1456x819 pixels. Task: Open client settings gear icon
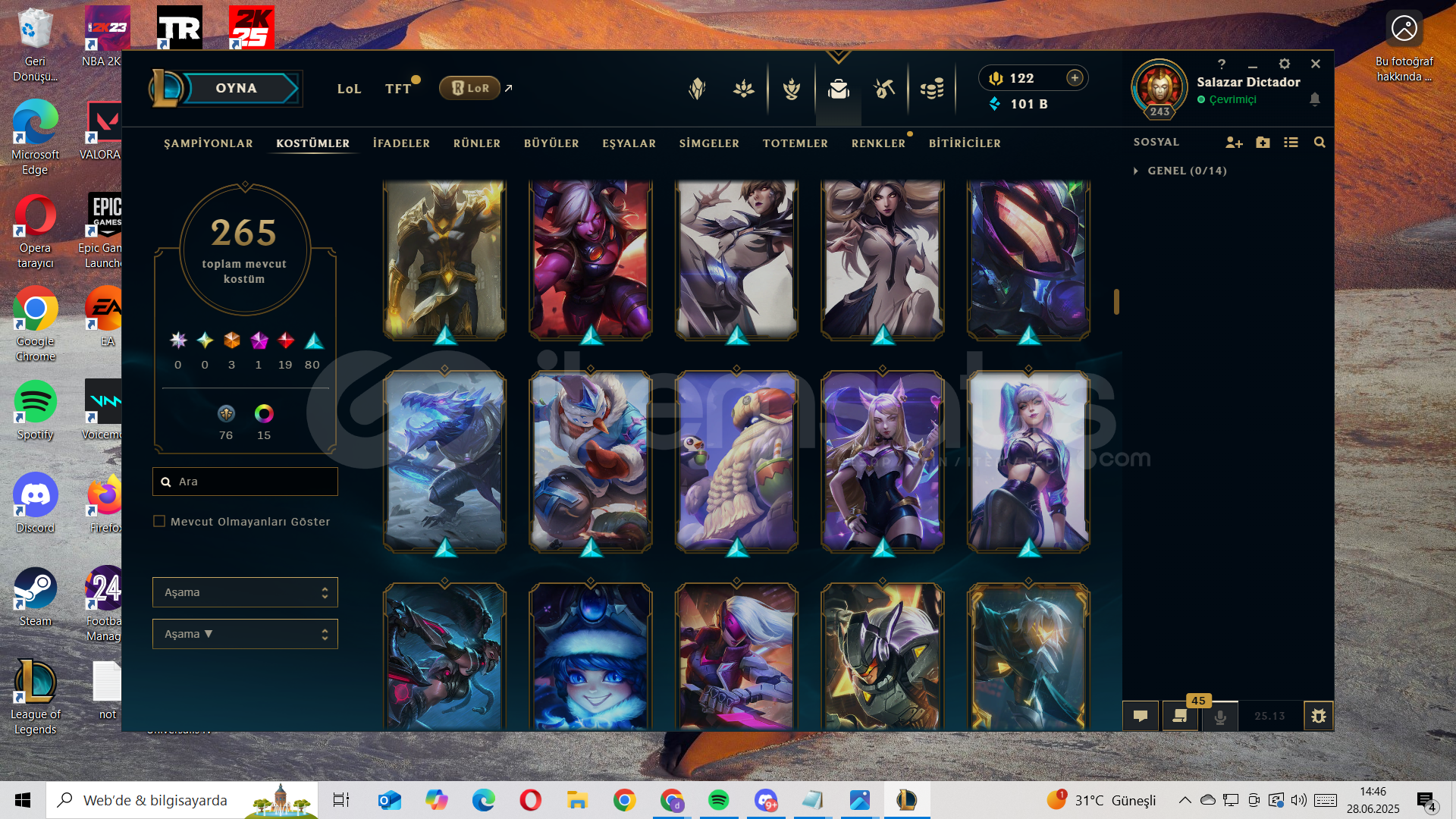(x=1284, y=64)
